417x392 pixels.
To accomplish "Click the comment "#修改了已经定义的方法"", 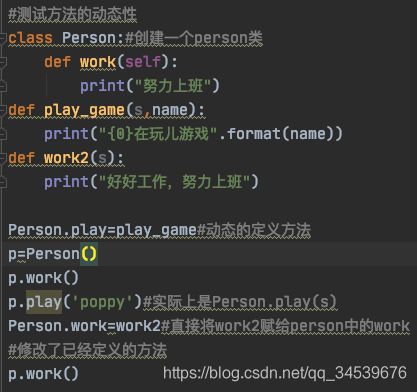I will point(88,350).
